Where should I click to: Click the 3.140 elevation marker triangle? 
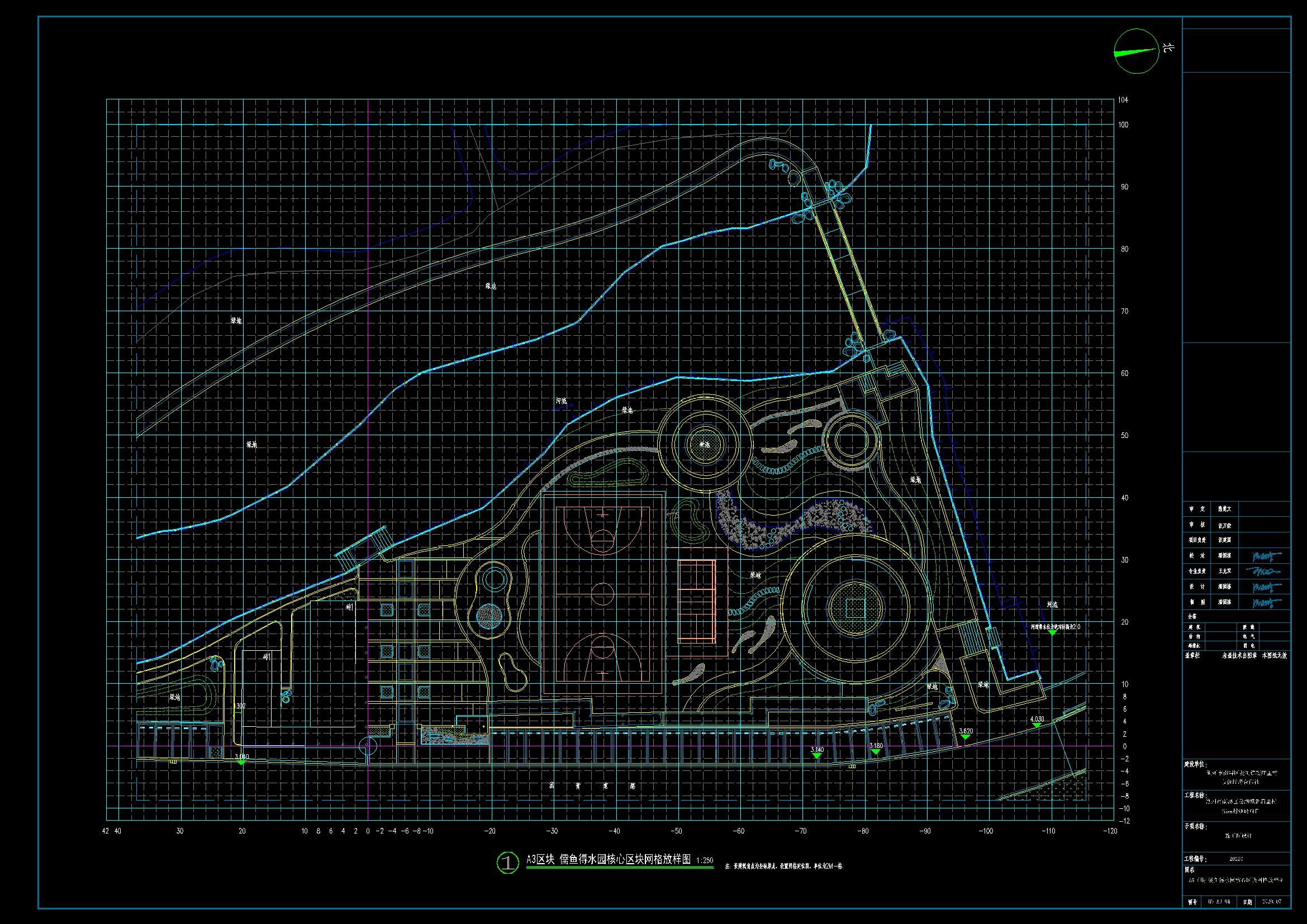pos(817,756)
